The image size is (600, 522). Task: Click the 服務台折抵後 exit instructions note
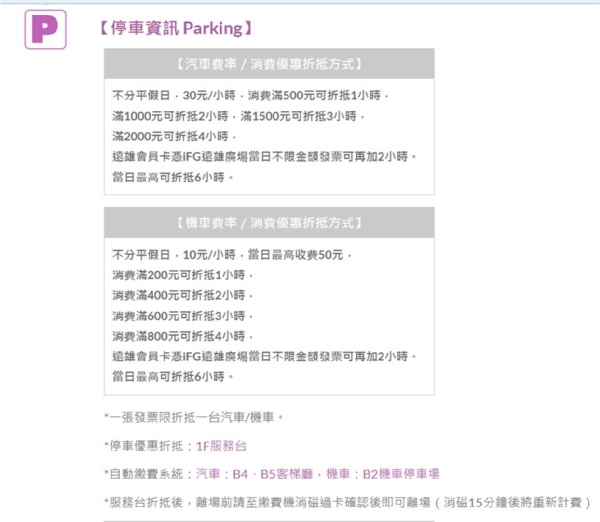[x=348, y=502]
